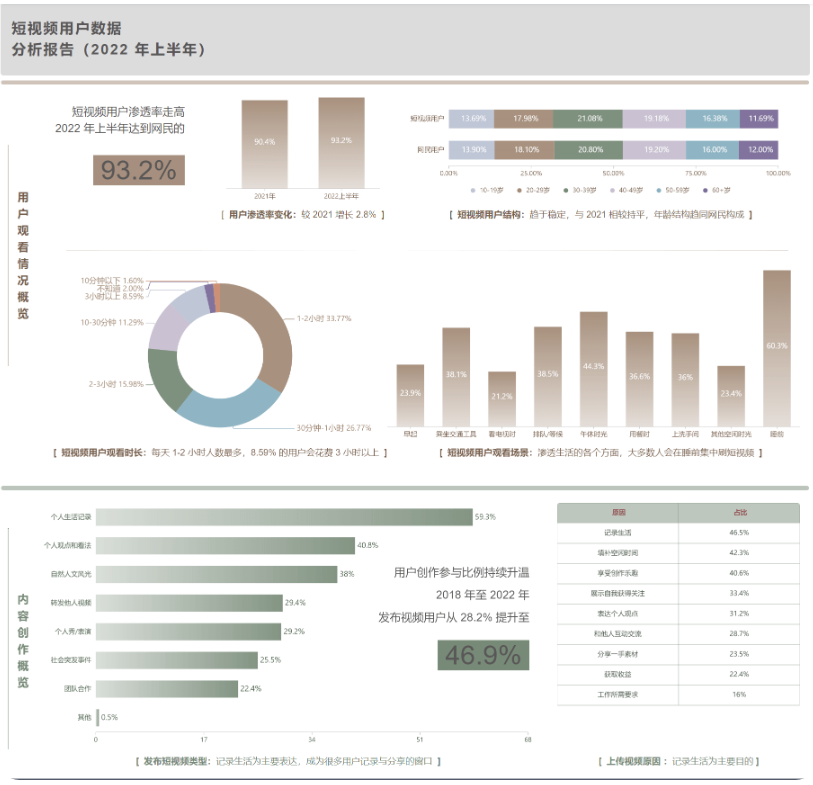Click the 10分钟以下 1.60% label
The width and height of the screenshot is (813, 785).
click(x=111, y=281)
